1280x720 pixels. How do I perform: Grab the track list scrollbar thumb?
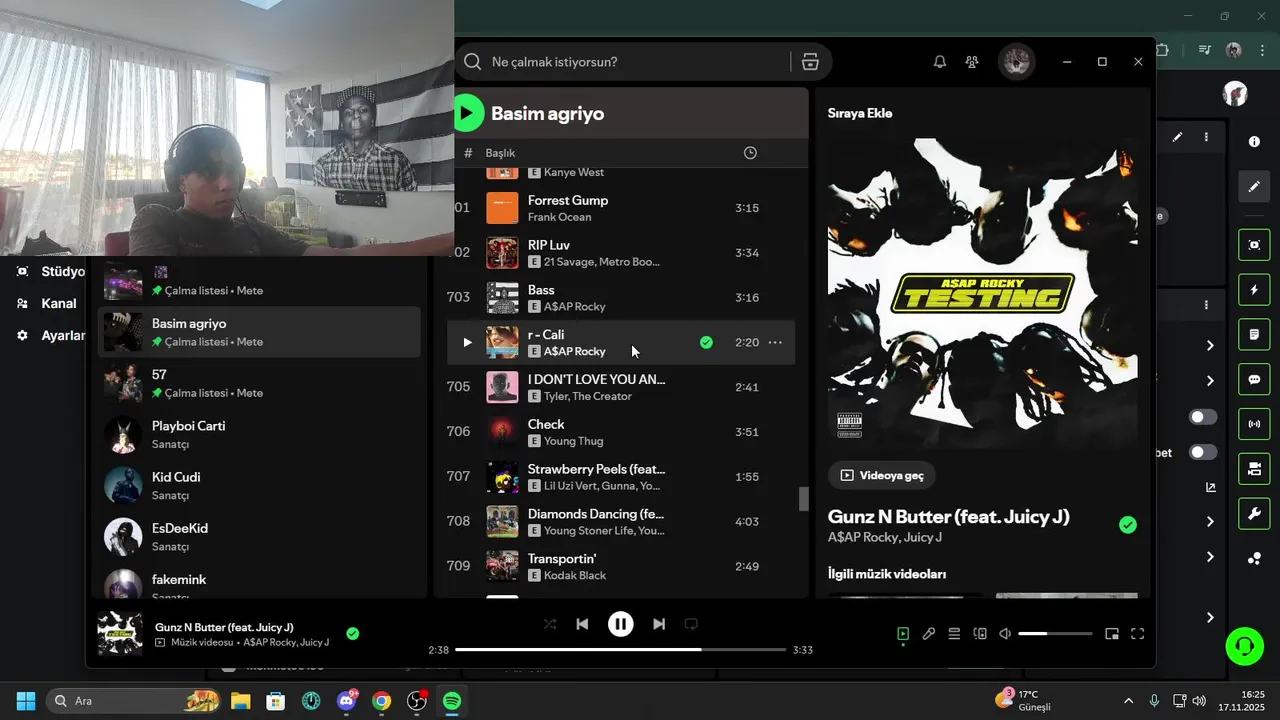point(803,499)
